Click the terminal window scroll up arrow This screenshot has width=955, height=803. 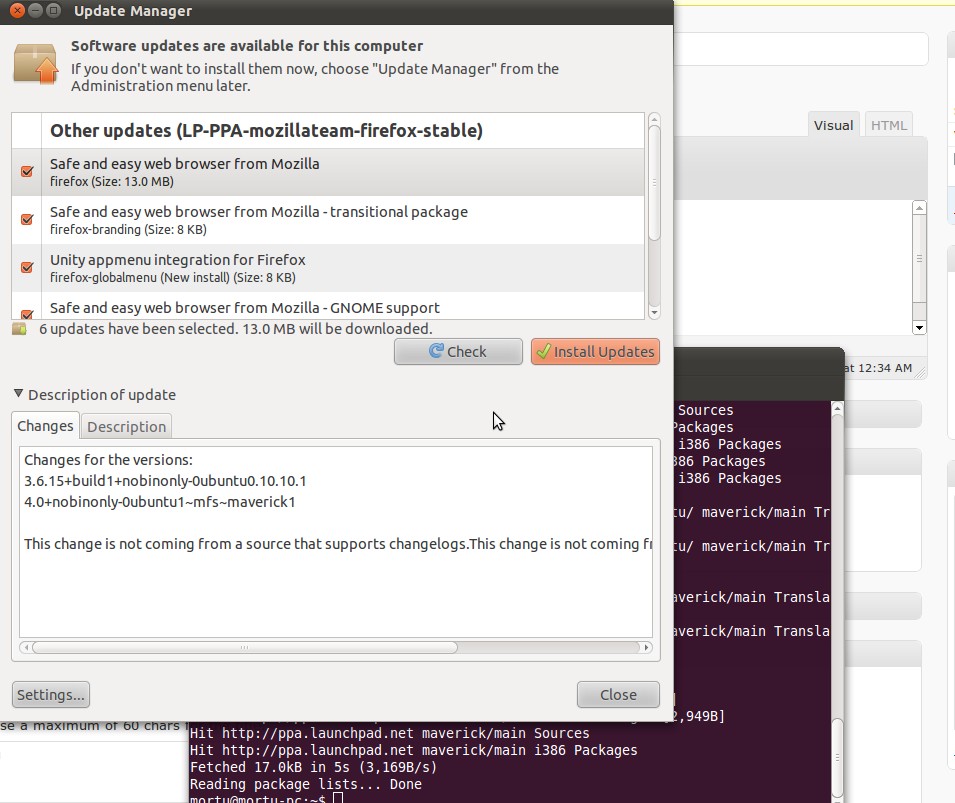pos(837,408)
